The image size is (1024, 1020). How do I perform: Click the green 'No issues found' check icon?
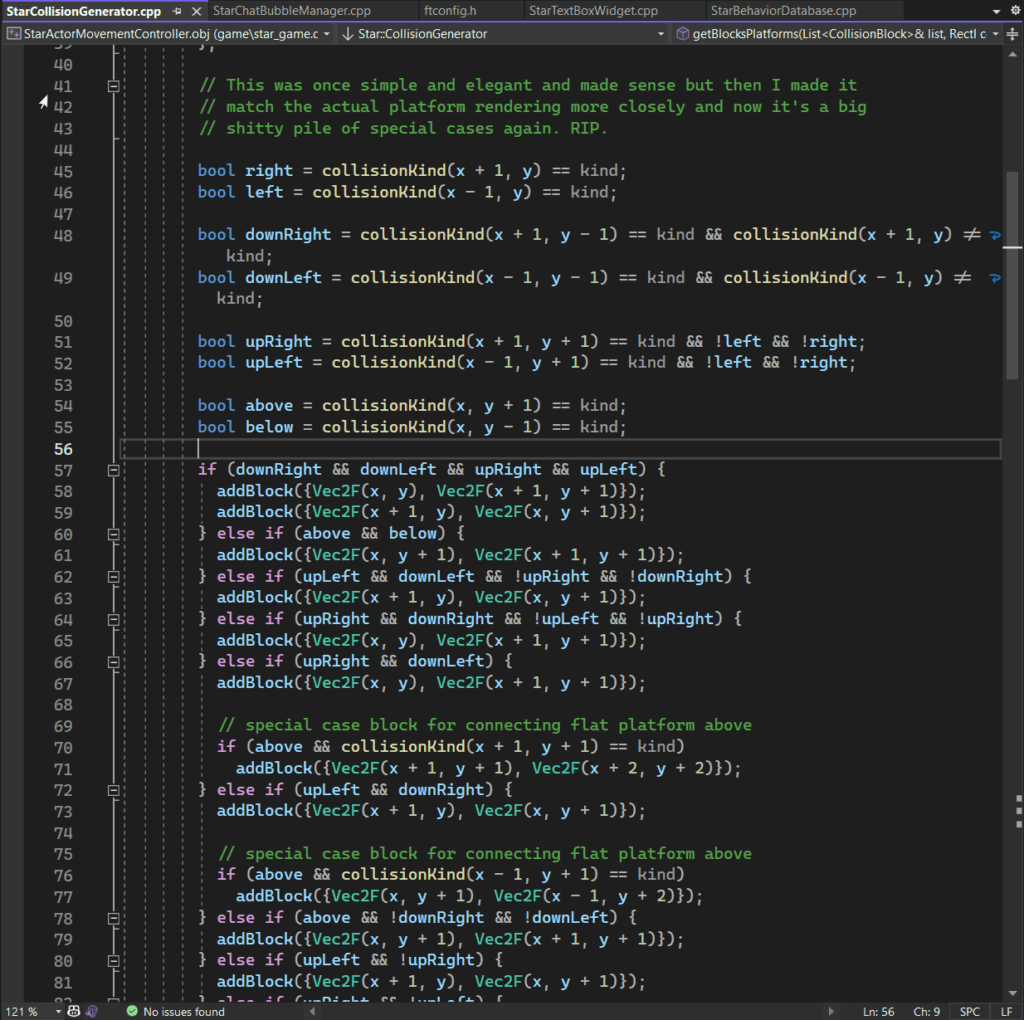click(x=130, y=1011)
